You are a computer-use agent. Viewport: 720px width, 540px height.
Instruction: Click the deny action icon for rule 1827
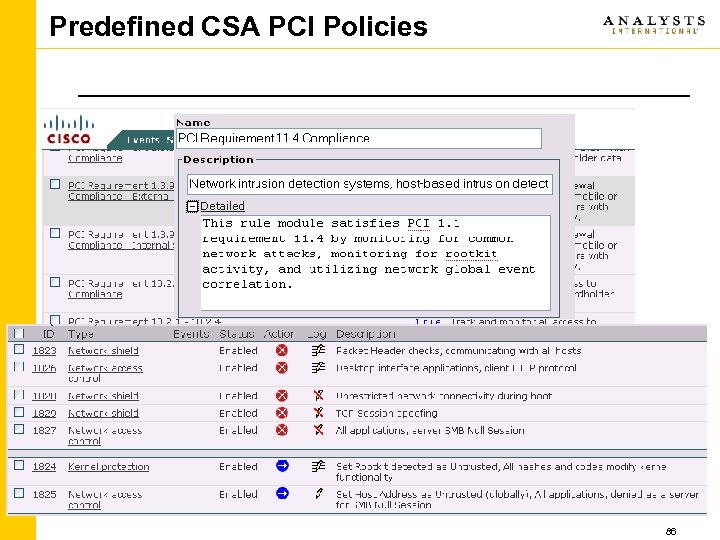282,430
